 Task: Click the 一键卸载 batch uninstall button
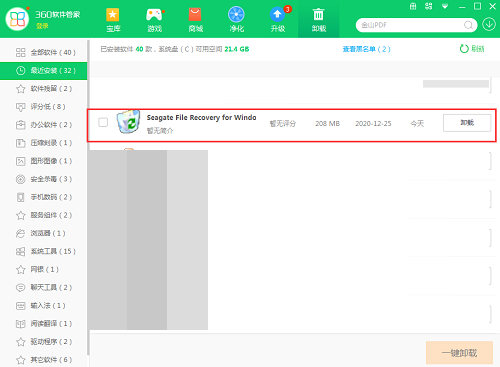tap(459, 353)
